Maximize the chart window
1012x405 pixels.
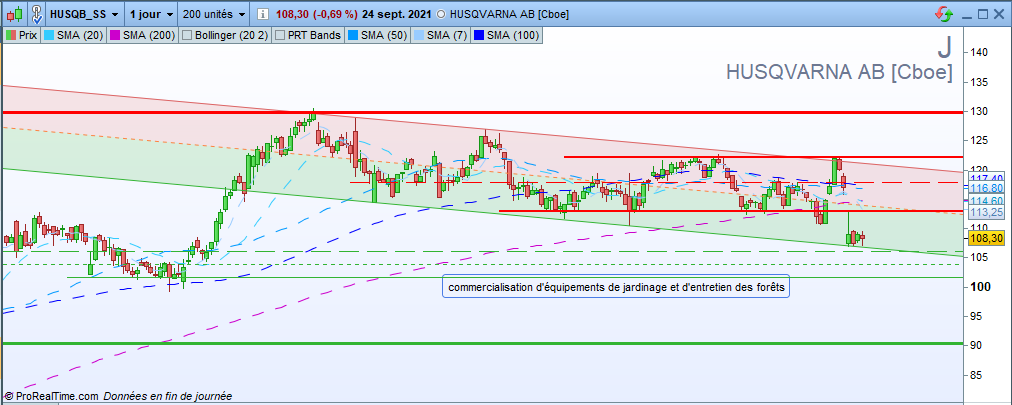tap(984, 14)
